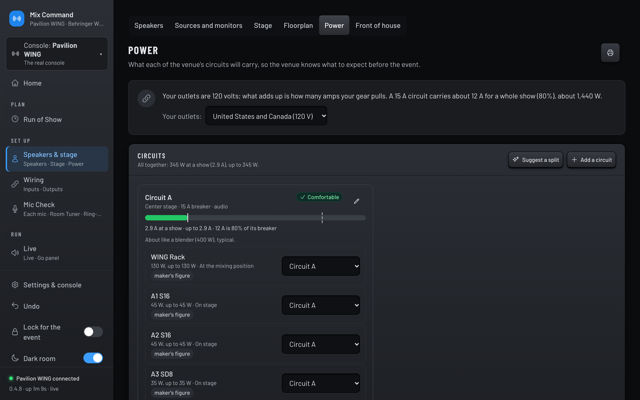Click the POWER page heading
This screenshot has height=400, width=640.
[143, 51]
